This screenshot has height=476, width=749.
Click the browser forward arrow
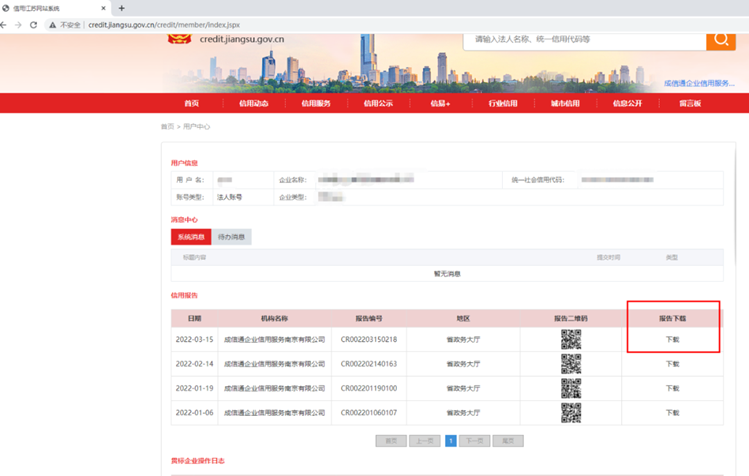coord(18,25)
